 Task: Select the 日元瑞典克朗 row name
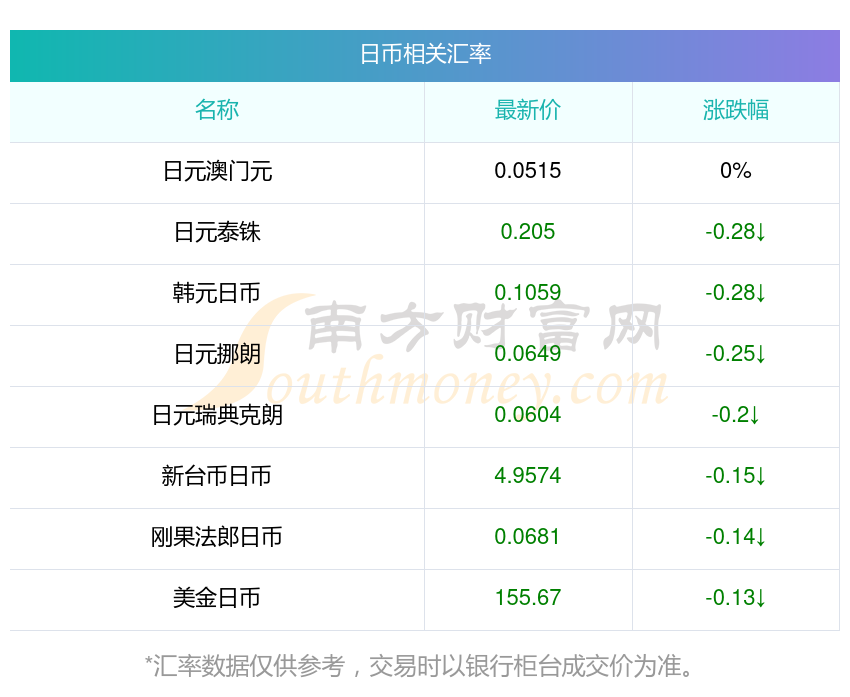point(217,415)
